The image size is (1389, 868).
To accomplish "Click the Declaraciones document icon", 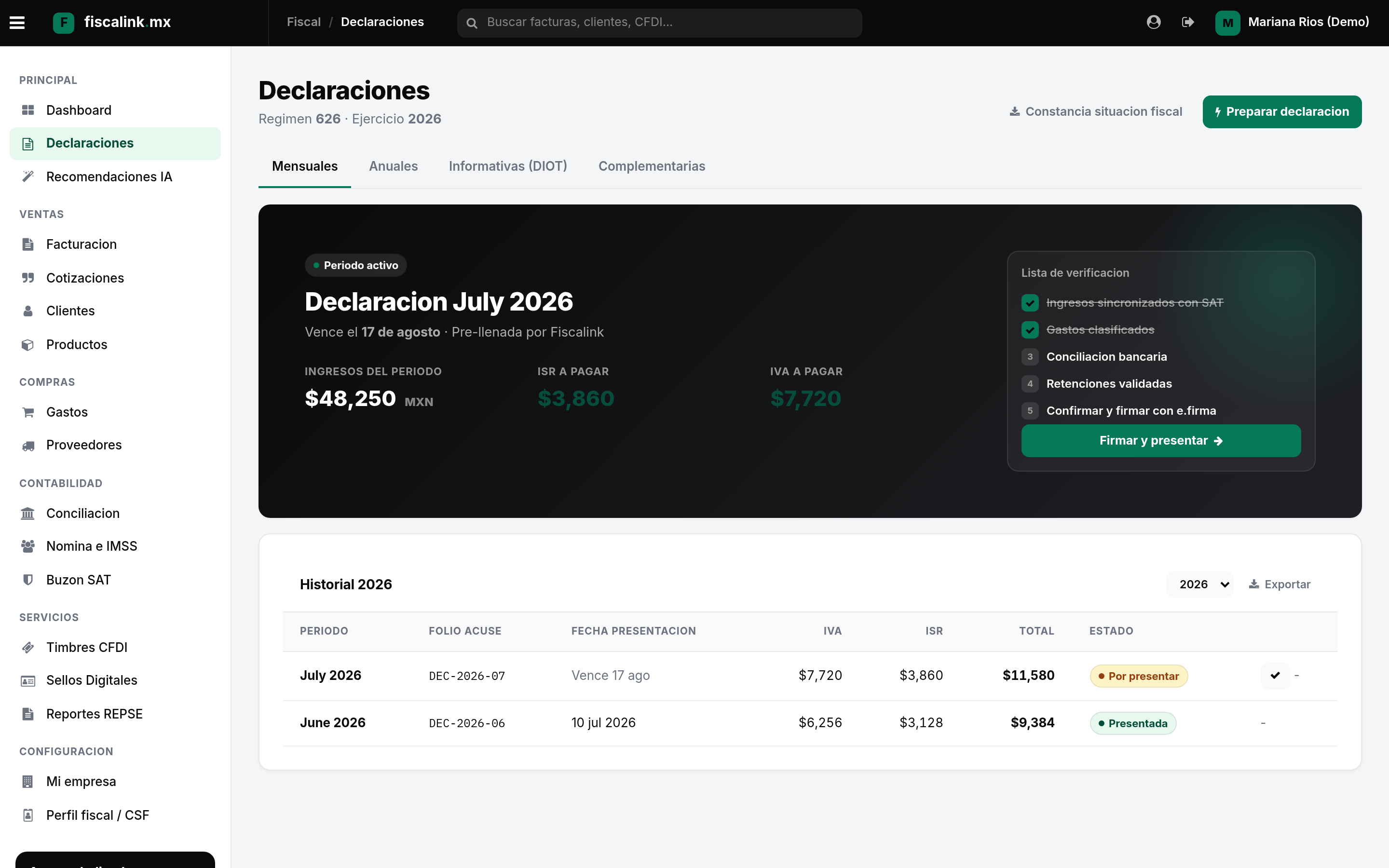I will pyautogui.click(x=27, y=144).
